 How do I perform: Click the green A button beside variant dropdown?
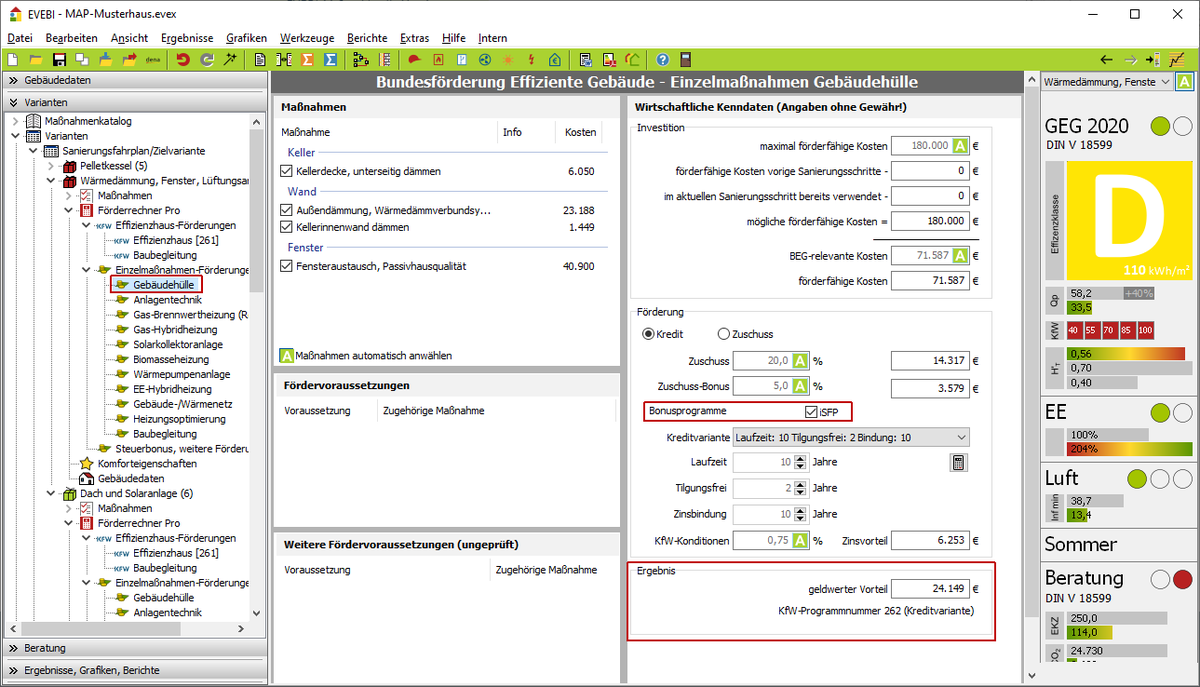click(1184, 82)
